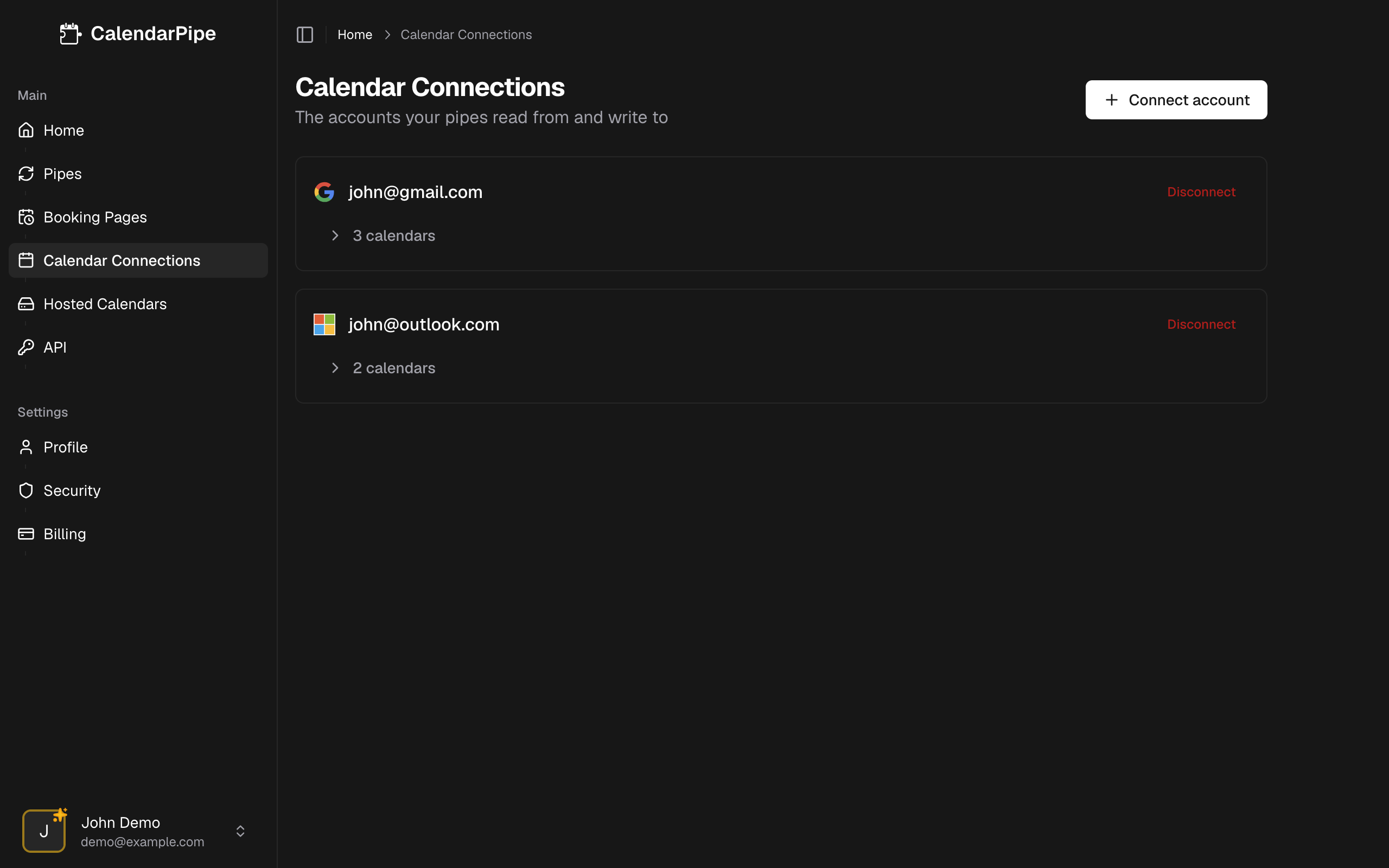Click the Calendar Connections sidebar calendar icon
This screenshot has height=868, width=1389.
tap(26, 260)
